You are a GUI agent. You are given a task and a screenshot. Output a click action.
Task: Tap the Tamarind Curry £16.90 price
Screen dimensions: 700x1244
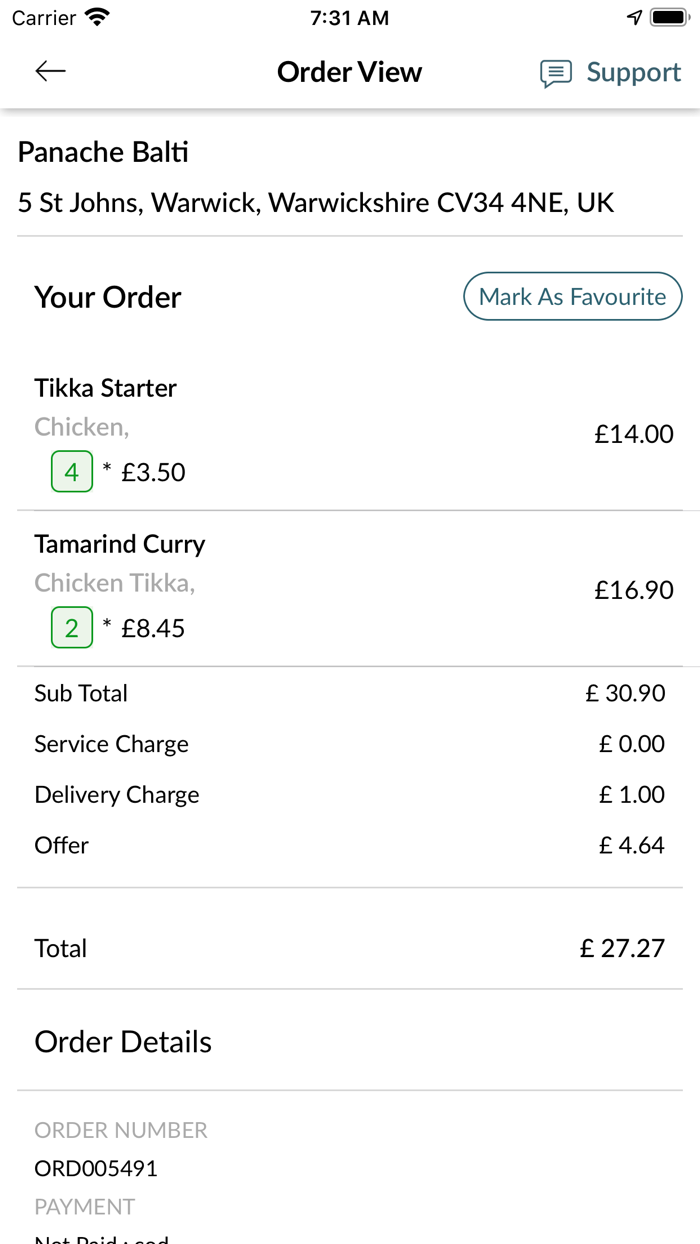click(634, 590)
